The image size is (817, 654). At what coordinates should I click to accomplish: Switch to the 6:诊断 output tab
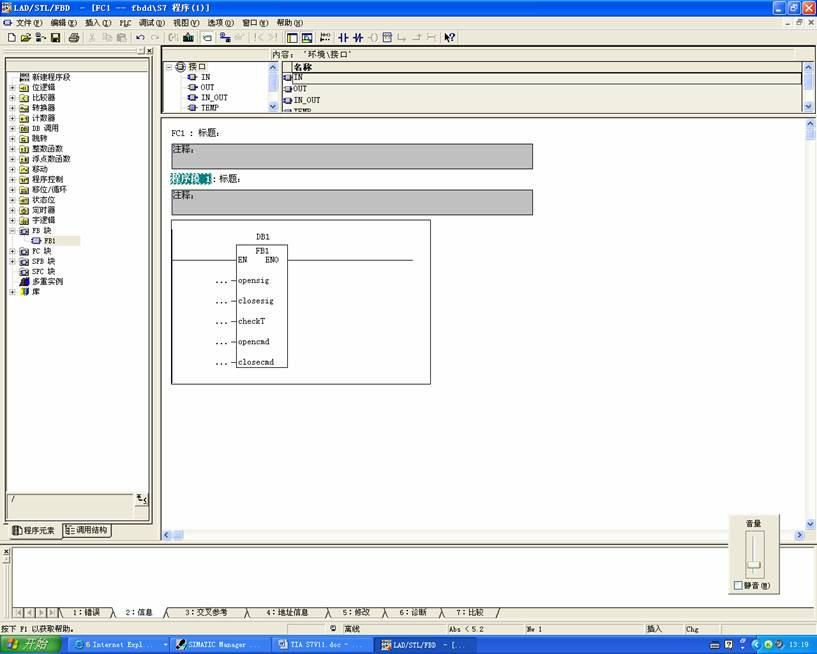pos(413,612)
